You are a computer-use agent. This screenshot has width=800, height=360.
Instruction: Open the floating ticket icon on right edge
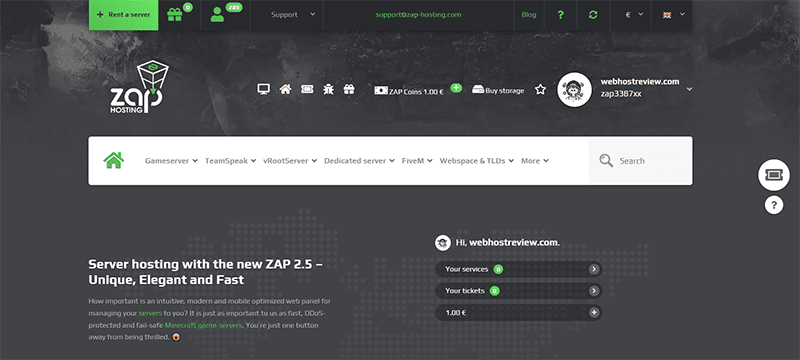click(x=773, y=175)
